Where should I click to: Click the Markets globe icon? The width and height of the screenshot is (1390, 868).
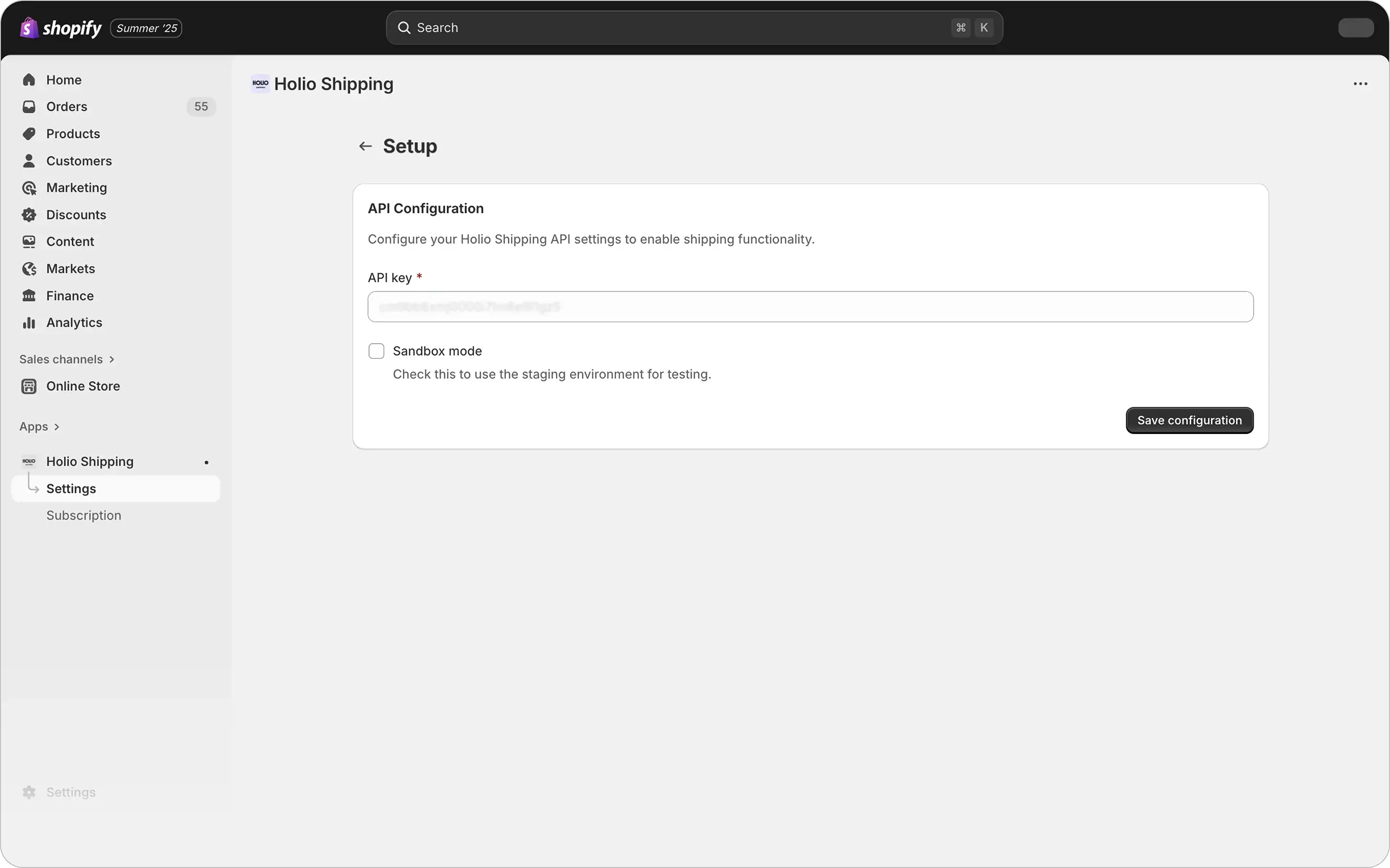[x=29, y=268]
